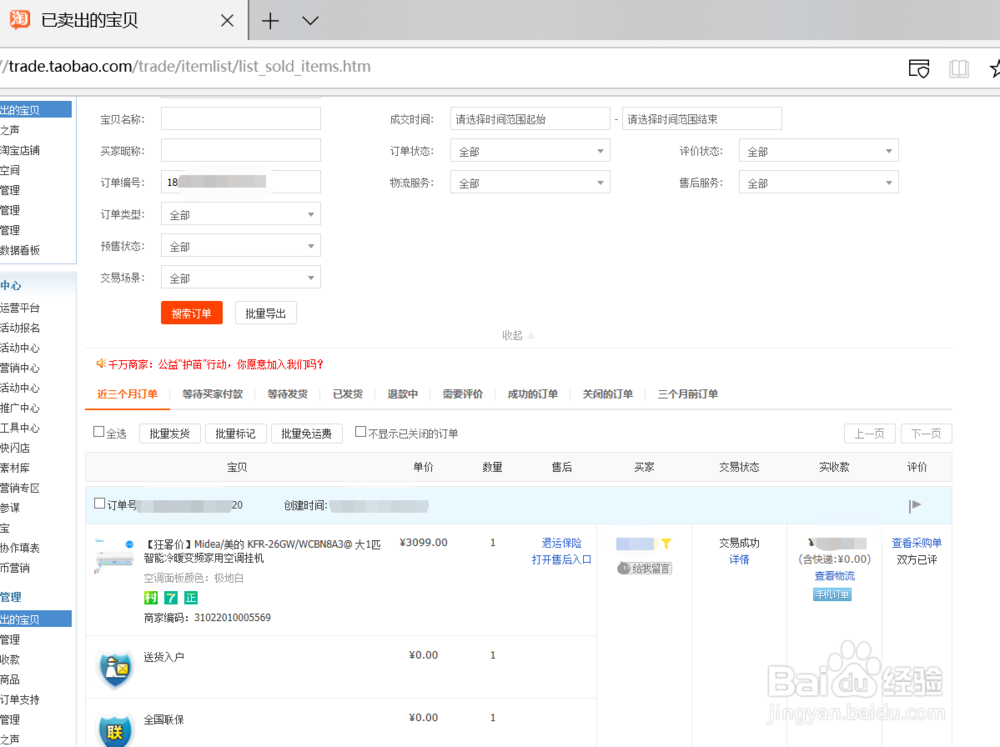
Task: Open 预售状态 dropdown
Action: pyautogui.click(x=241, y=246)
